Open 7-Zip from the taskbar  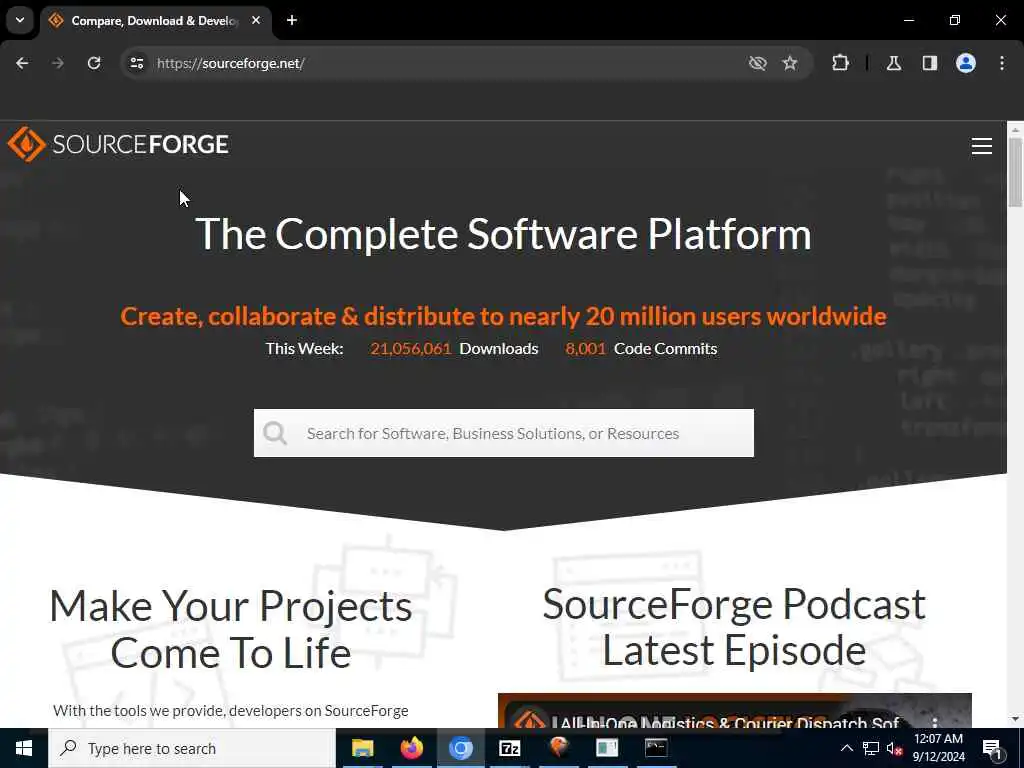[509, 748]
